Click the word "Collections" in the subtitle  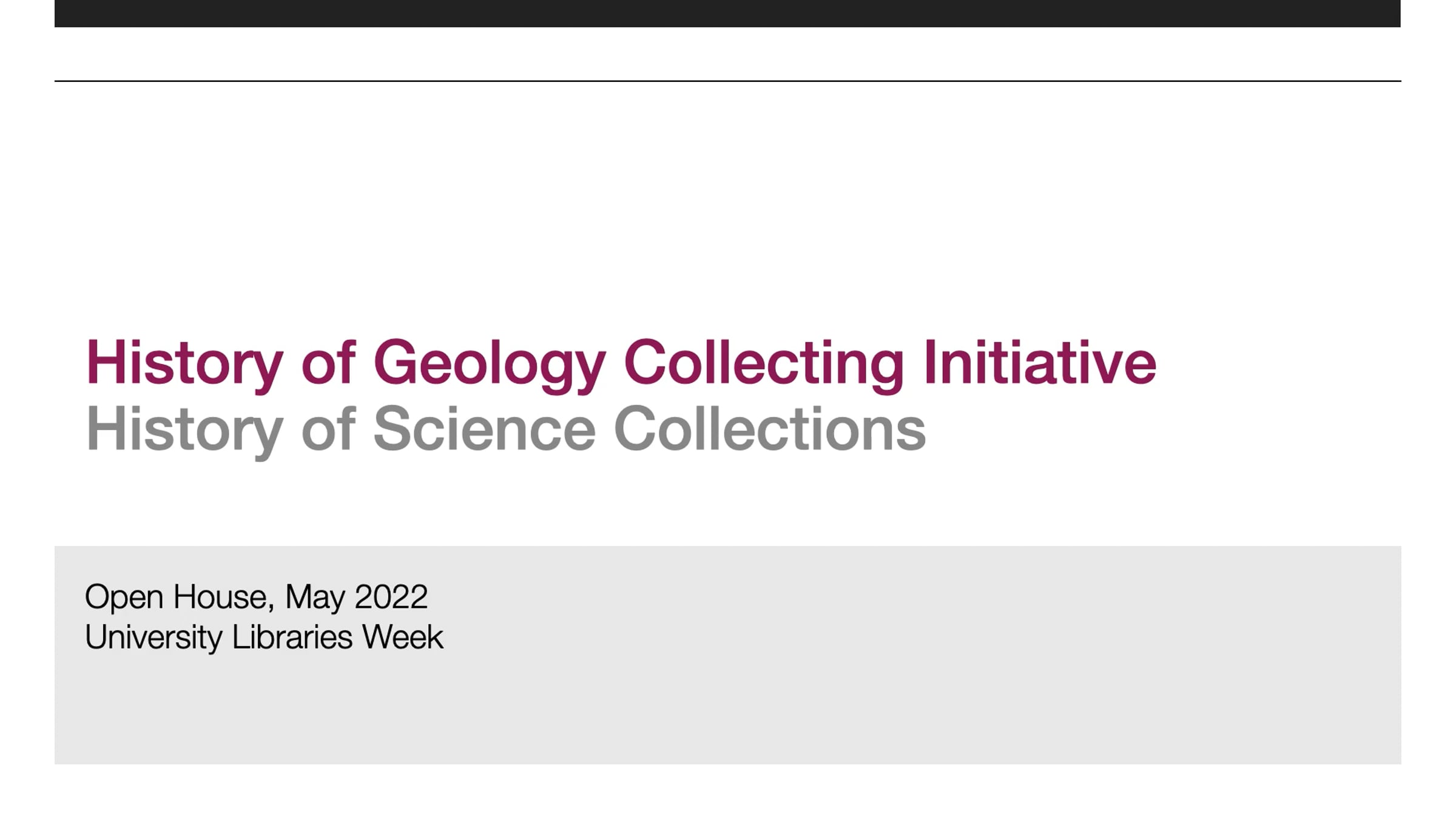769,430
